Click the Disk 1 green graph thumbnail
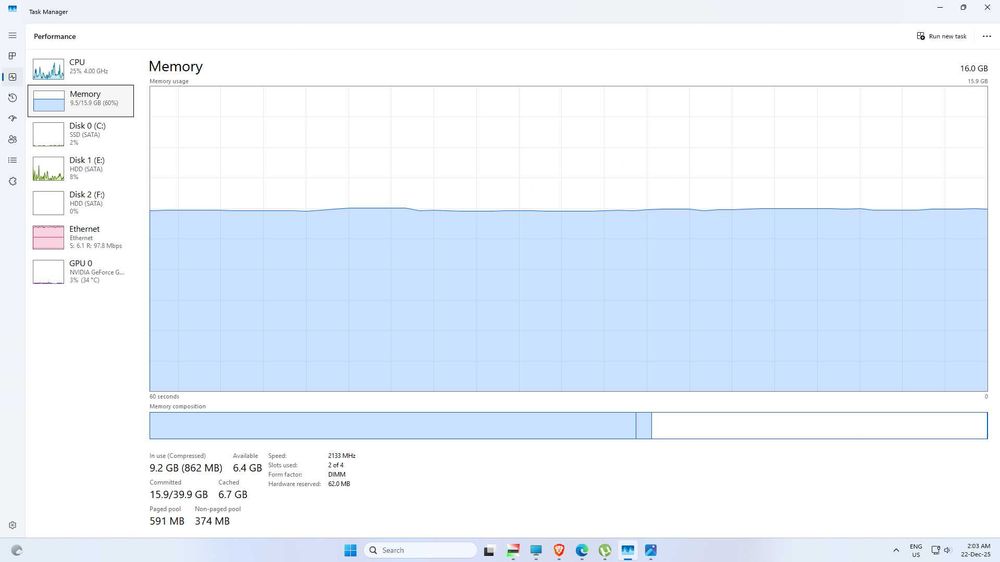Image resolution: width=1000 pixels, height=562 pixels. [48, 168]
